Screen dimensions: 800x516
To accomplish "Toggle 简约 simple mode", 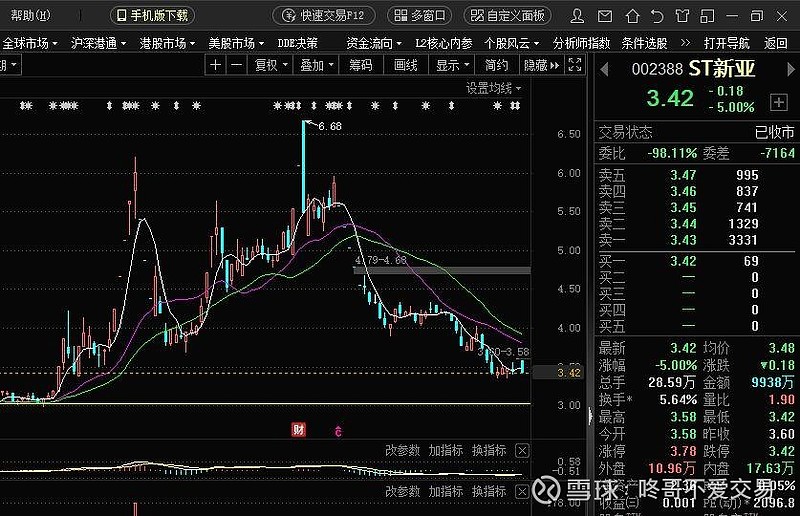I will pyautogui.click(x=496, y=65).
